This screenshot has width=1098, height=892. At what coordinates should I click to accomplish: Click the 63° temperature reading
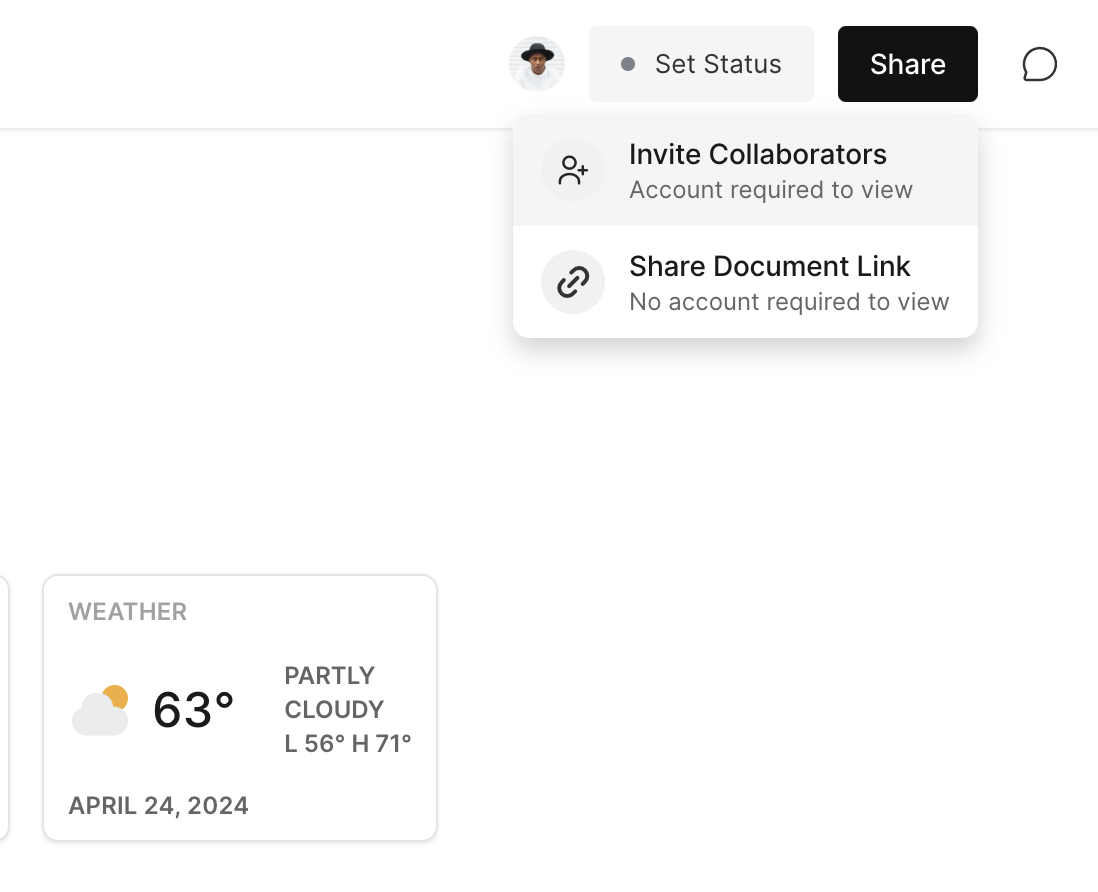pos(194,710)
